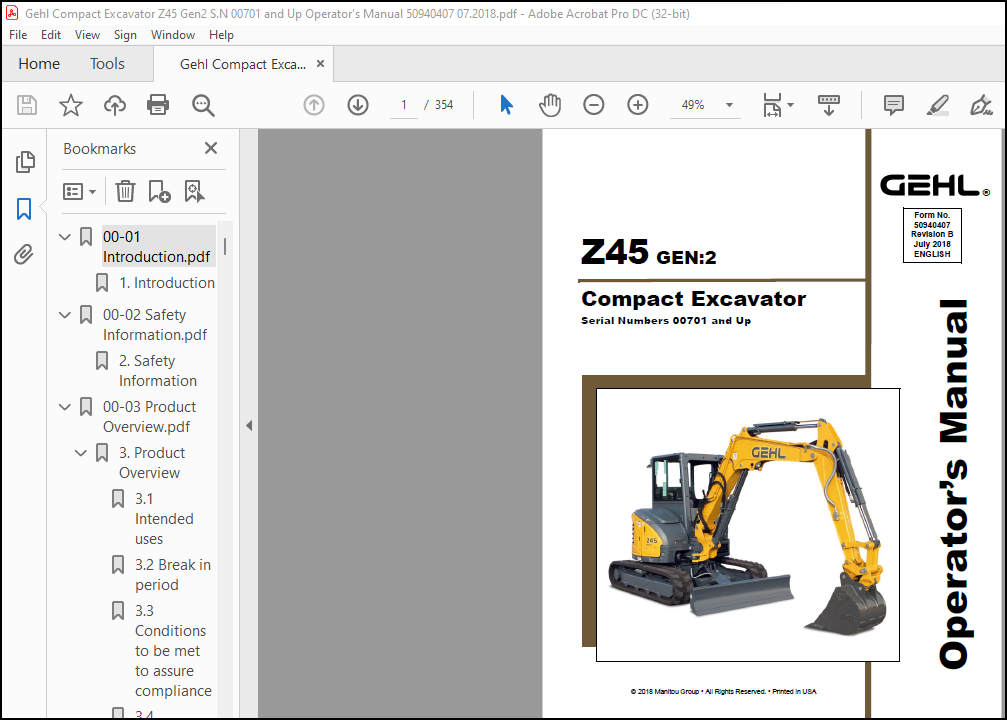Open fit page options dropdown arrow
1007x720 pixels.
tap(791, 105)
